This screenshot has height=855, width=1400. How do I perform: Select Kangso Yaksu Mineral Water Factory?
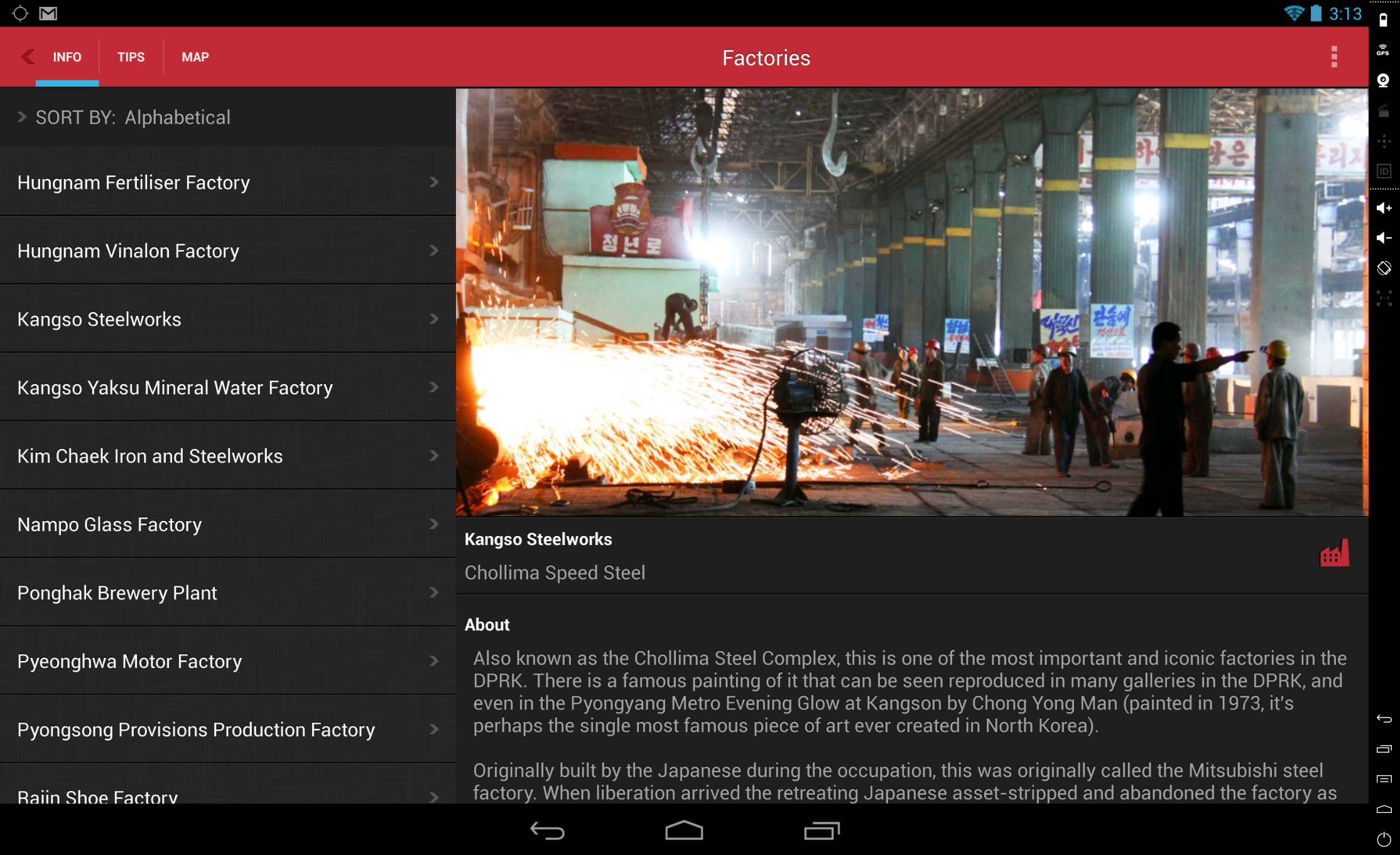tap(175, 388)
